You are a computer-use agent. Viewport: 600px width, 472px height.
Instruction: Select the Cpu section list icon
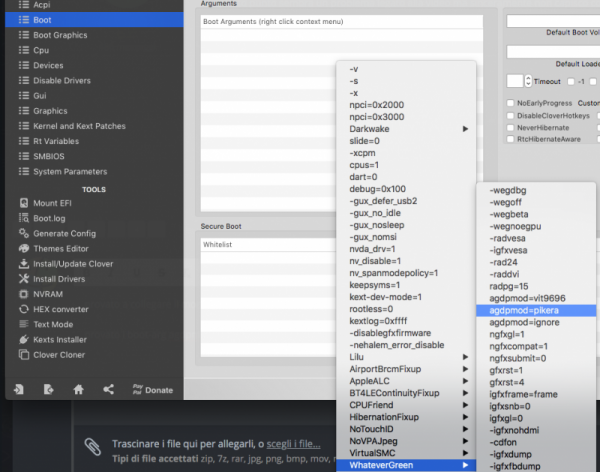pyautogui.click(x=24, y=50)
